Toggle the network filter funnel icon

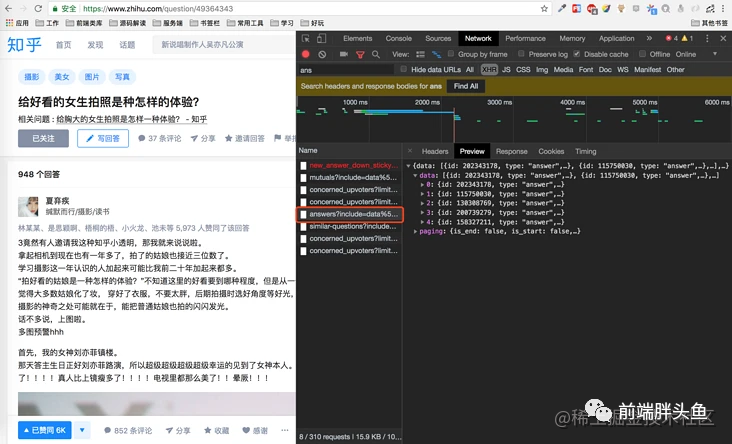[x=360, y=55]
